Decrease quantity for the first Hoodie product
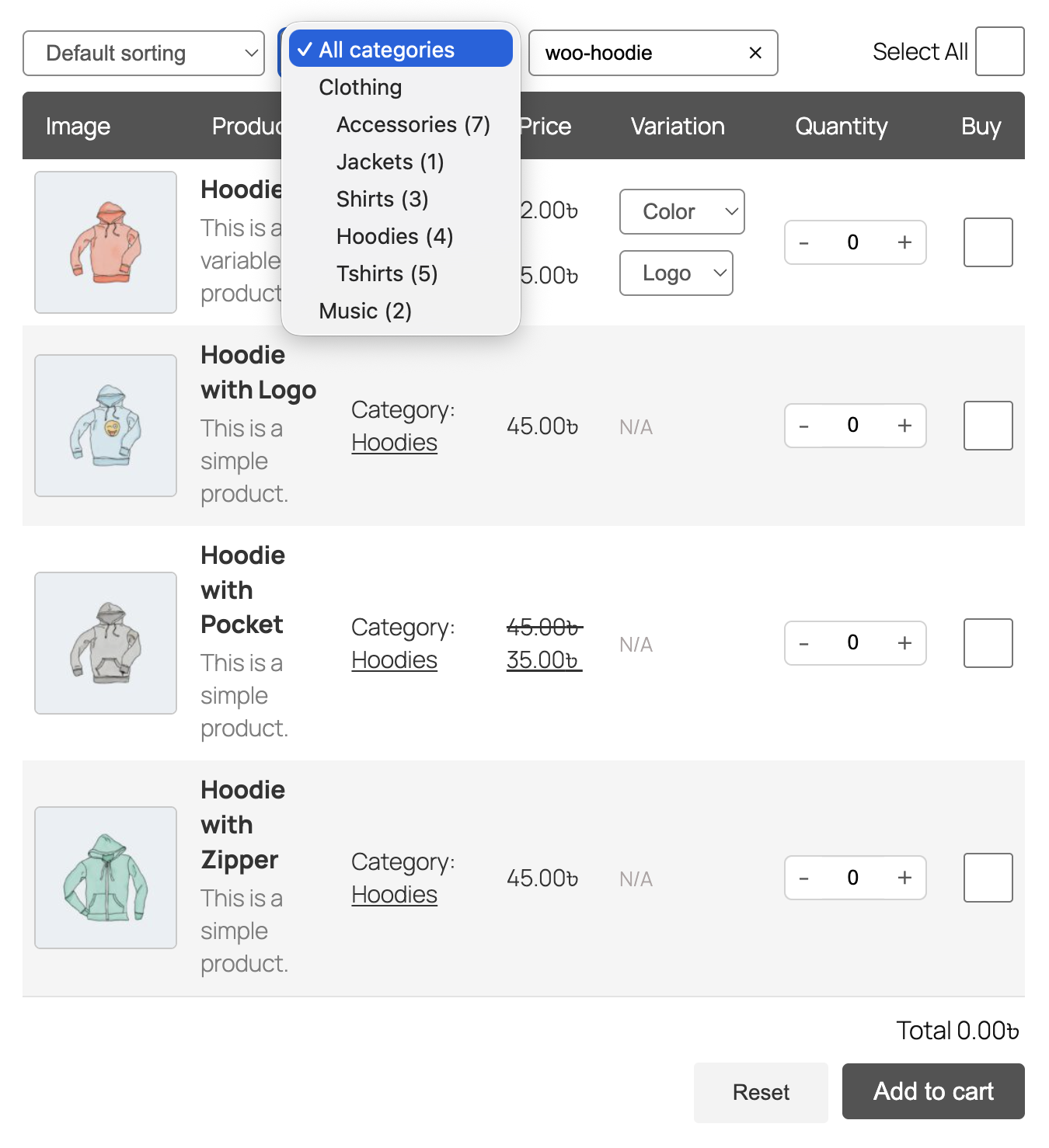The width and height of the screenshot is (1049, 1148). (x=804, y=242)
